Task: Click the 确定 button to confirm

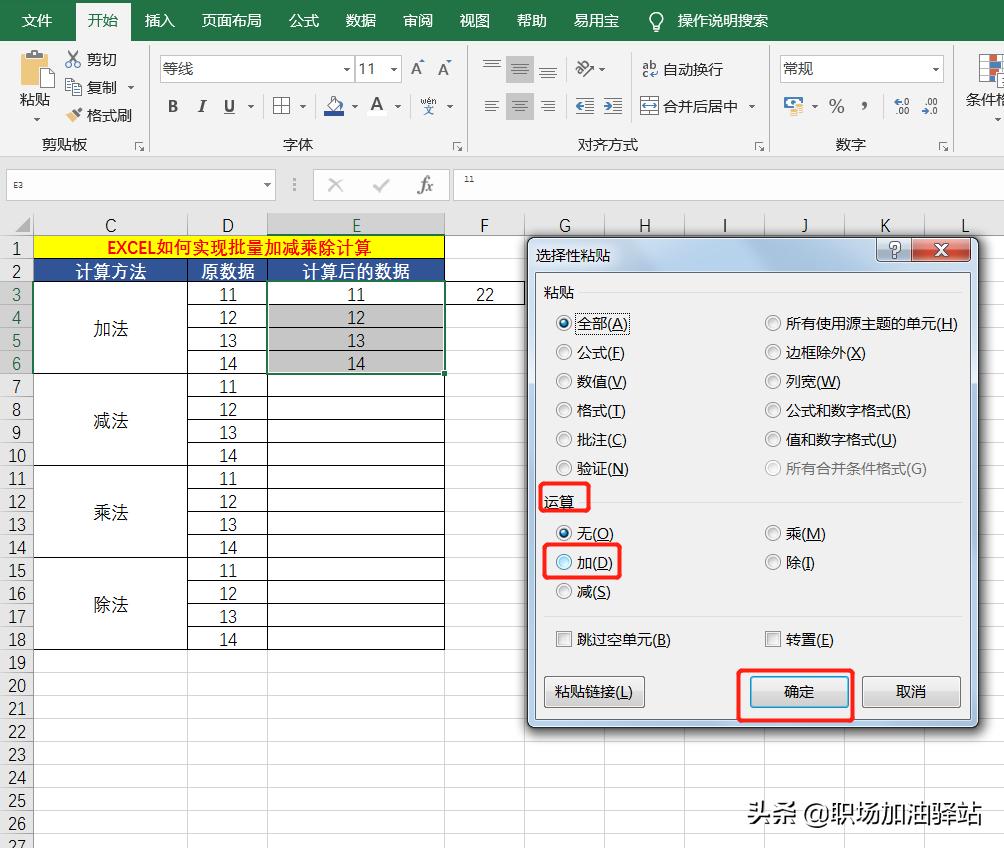Action: [796, 692]
